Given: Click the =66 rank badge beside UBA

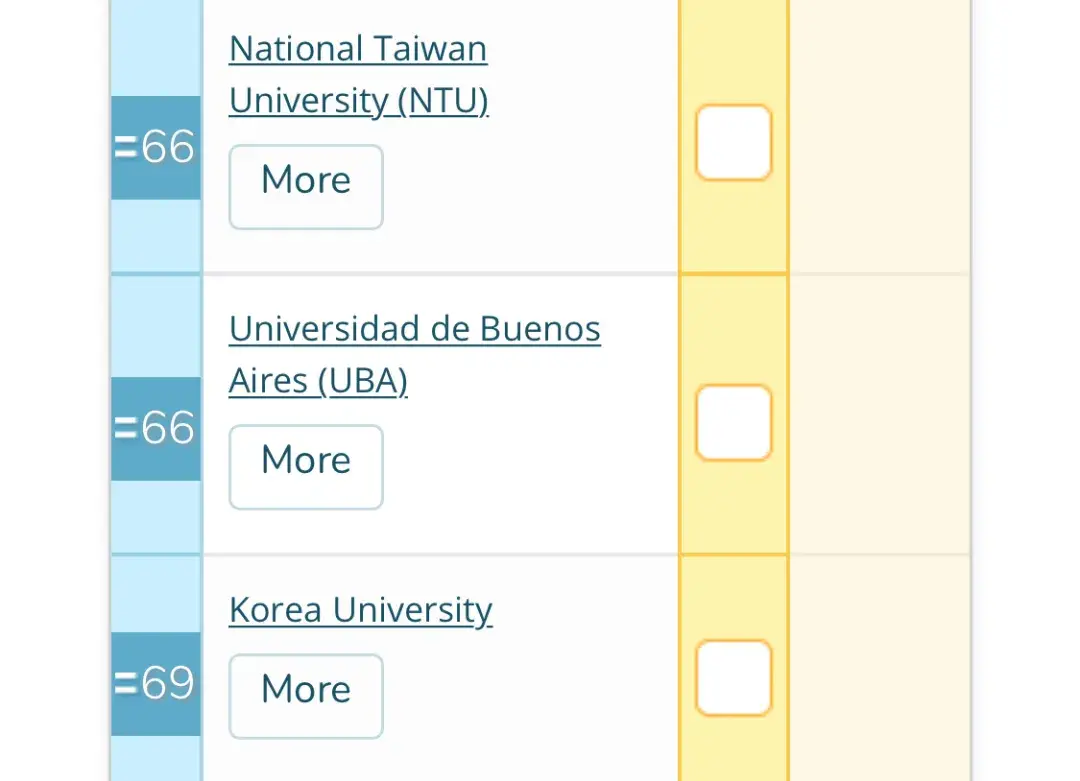Looking at the screenshot, I should click(x=156, y=429).
